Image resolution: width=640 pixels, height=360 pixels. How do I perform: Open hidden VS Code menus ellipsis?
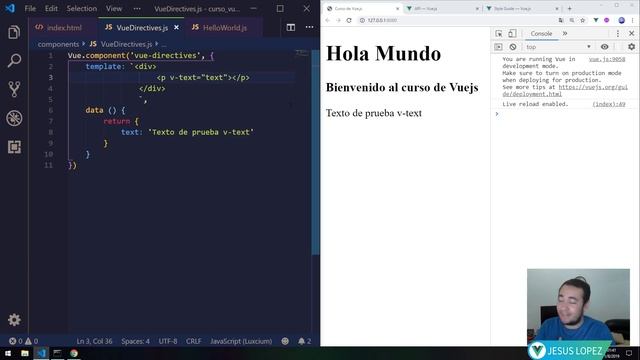pos(137,8)
